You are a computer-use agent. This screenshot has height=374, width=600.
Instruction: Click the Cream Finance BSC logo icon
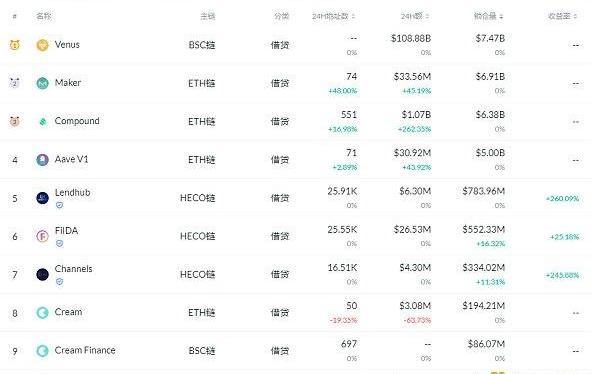pos(42,351)
